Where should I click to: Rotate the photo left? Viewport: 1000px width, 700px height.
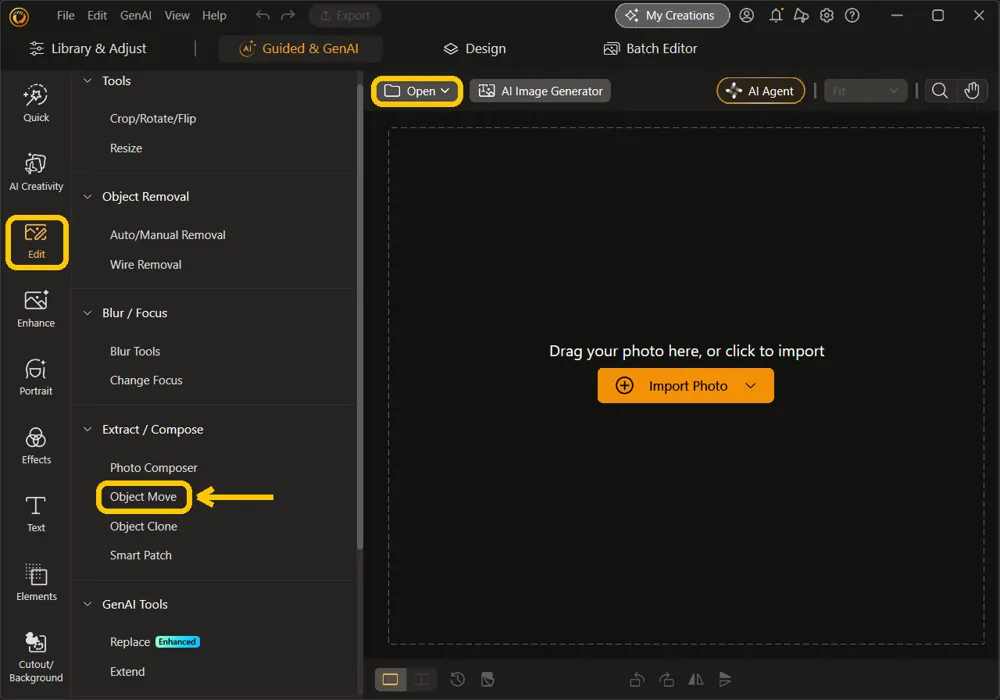point(636,680)
